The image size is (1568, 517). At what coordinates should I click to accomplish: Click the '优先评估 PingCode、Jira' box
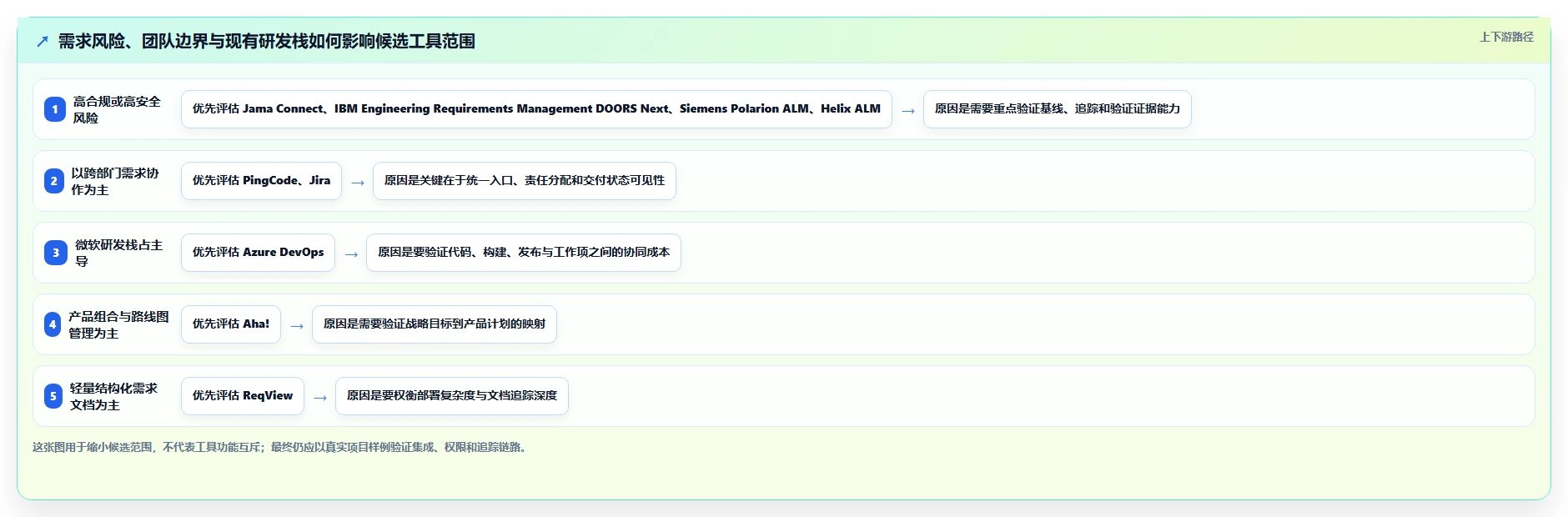pyautogui.click(x=261, y=181)
